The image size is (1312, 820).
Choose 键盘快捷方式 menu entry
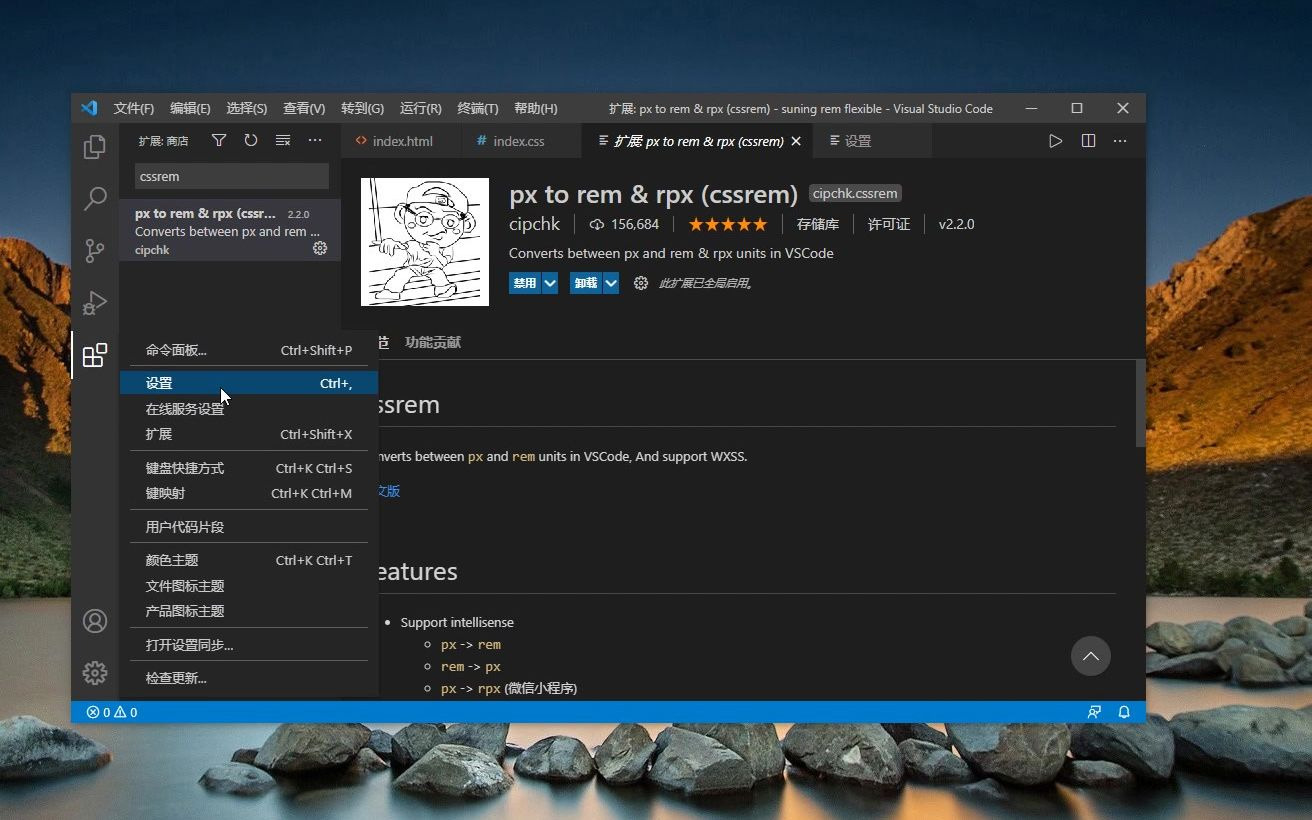click(249, 468)
